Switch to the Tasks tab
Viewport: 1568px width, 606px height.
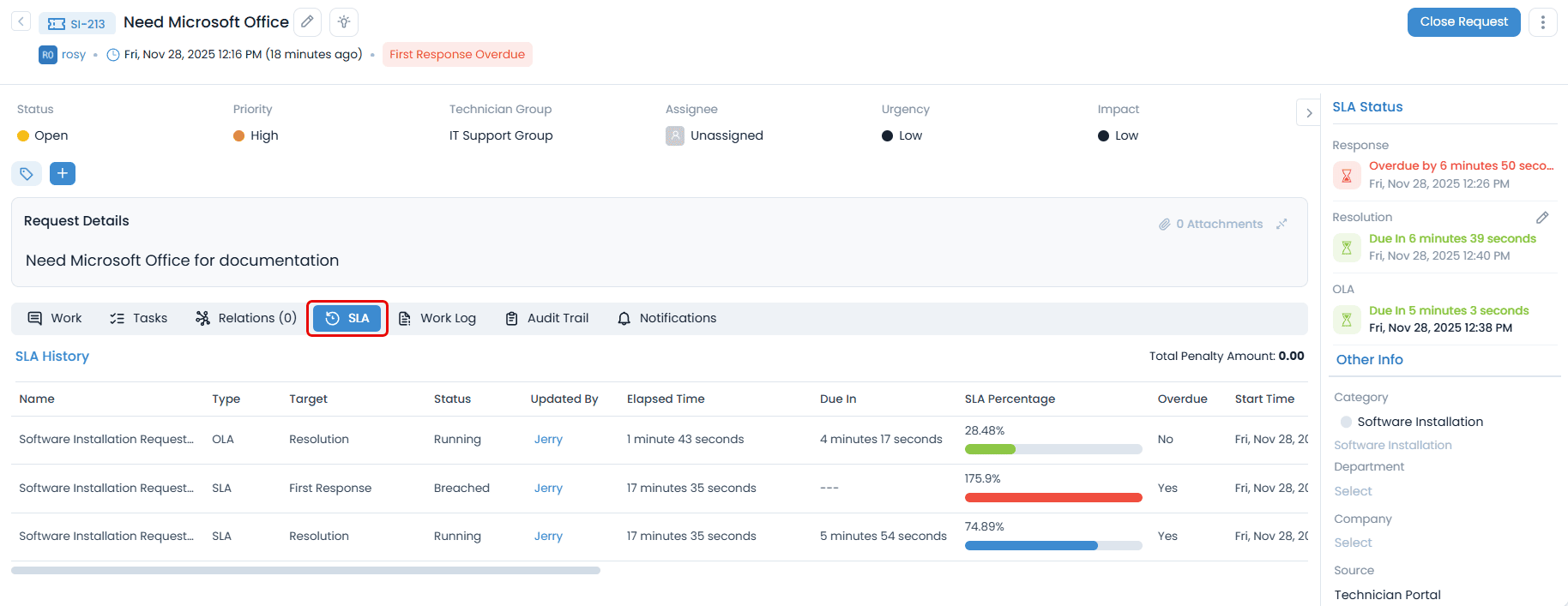pyautogui.click(x=139, y=318)
